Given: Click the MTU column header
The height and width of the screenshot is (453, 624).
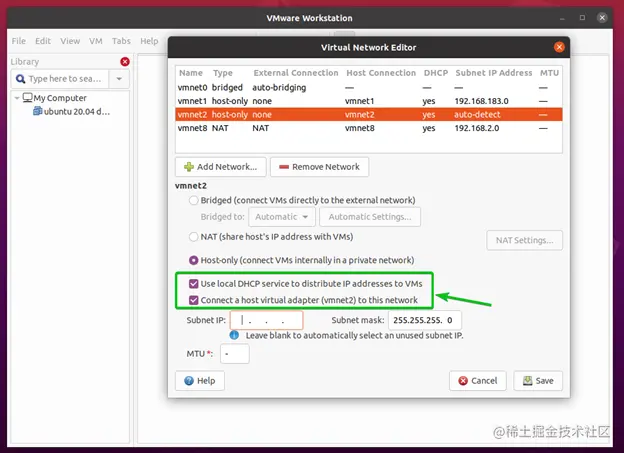Looking at the screenshot, I should click(x=549, y=73).
